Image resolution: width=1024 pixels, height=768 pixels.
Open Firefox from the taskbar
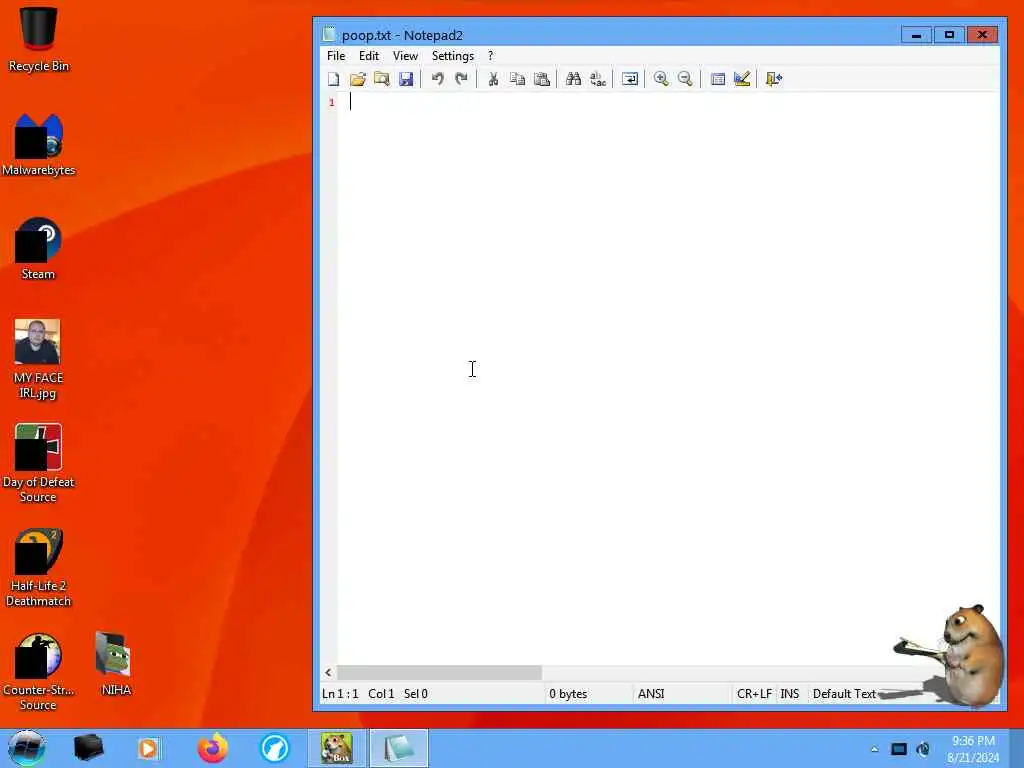point(213,748)
